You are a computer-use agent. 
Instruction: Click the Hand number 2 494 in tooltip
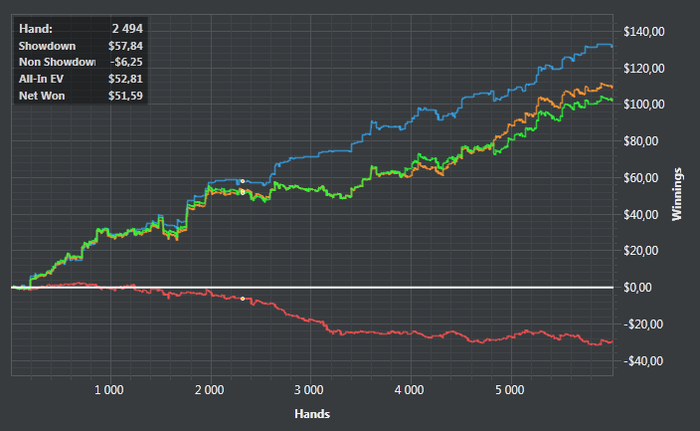pos(127,29)
